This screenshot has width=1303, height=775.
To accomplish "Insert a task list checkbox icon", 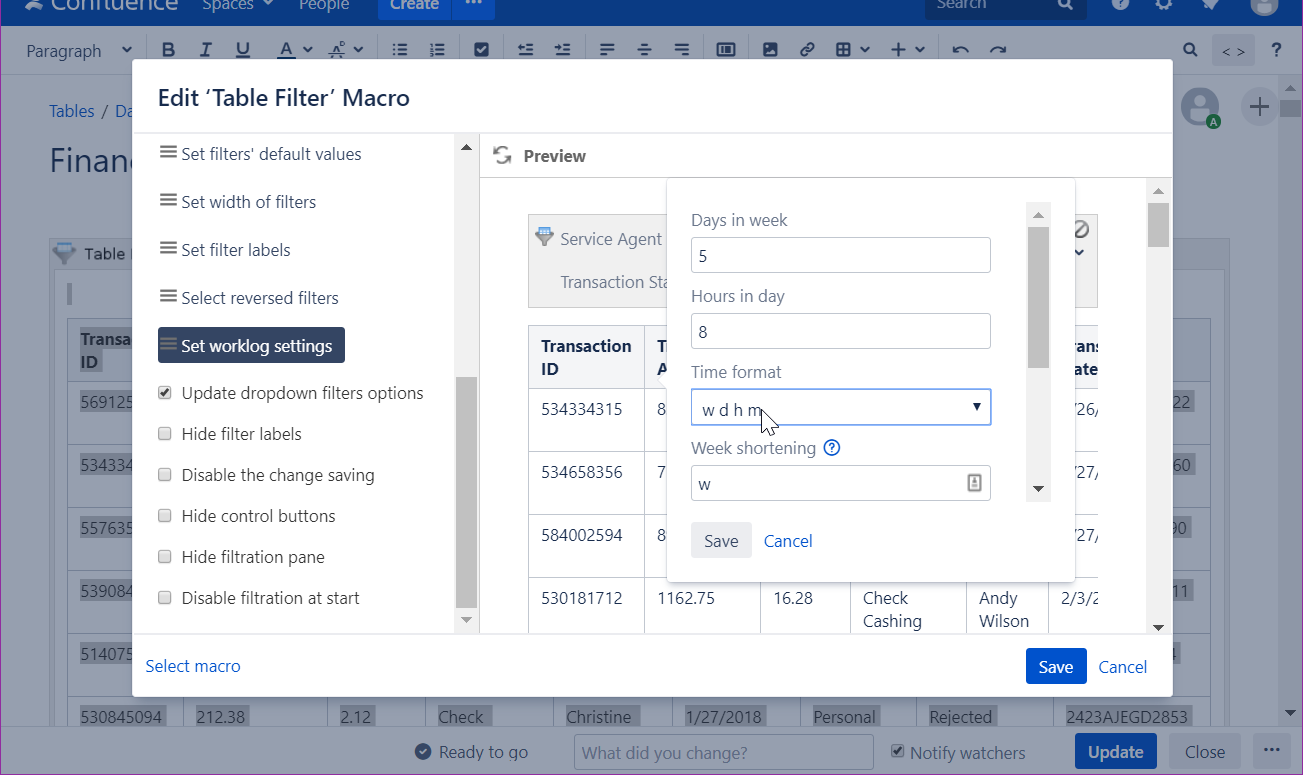I will pos(481,50).
